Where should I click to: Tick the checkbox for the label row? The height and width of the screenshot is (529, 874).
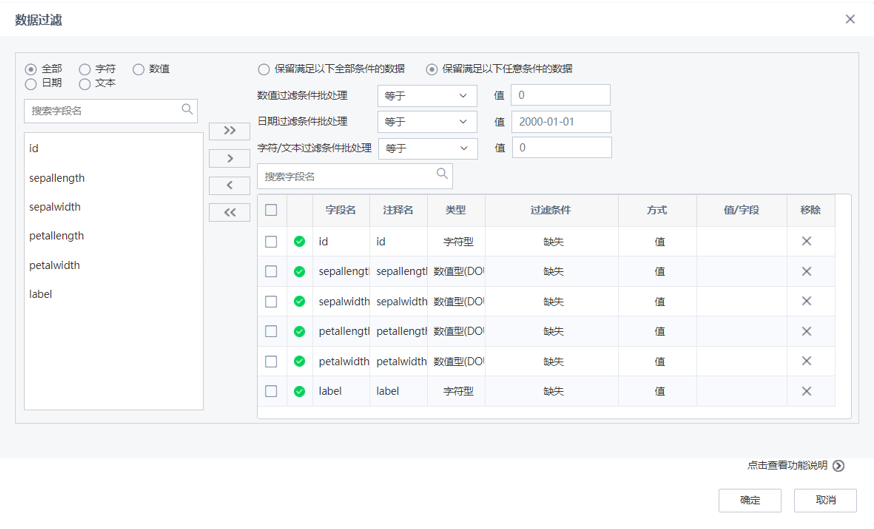271,391
